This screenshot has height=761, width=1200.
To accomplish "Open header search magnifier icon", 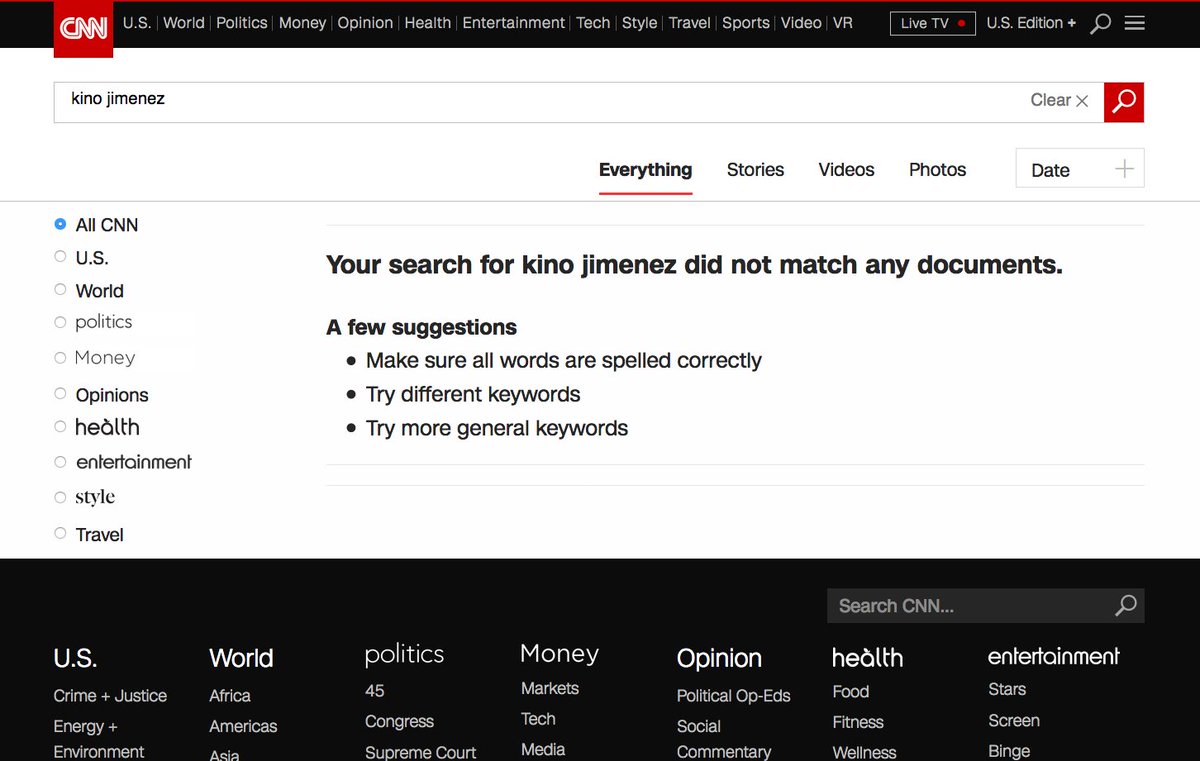I will point(1100,23).
